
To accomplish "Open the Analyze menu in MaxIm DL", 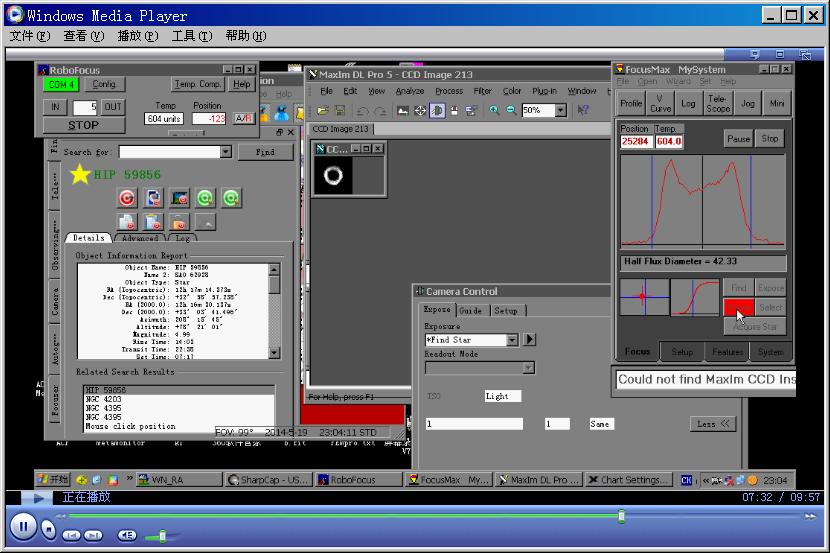I will click(410, 91).
